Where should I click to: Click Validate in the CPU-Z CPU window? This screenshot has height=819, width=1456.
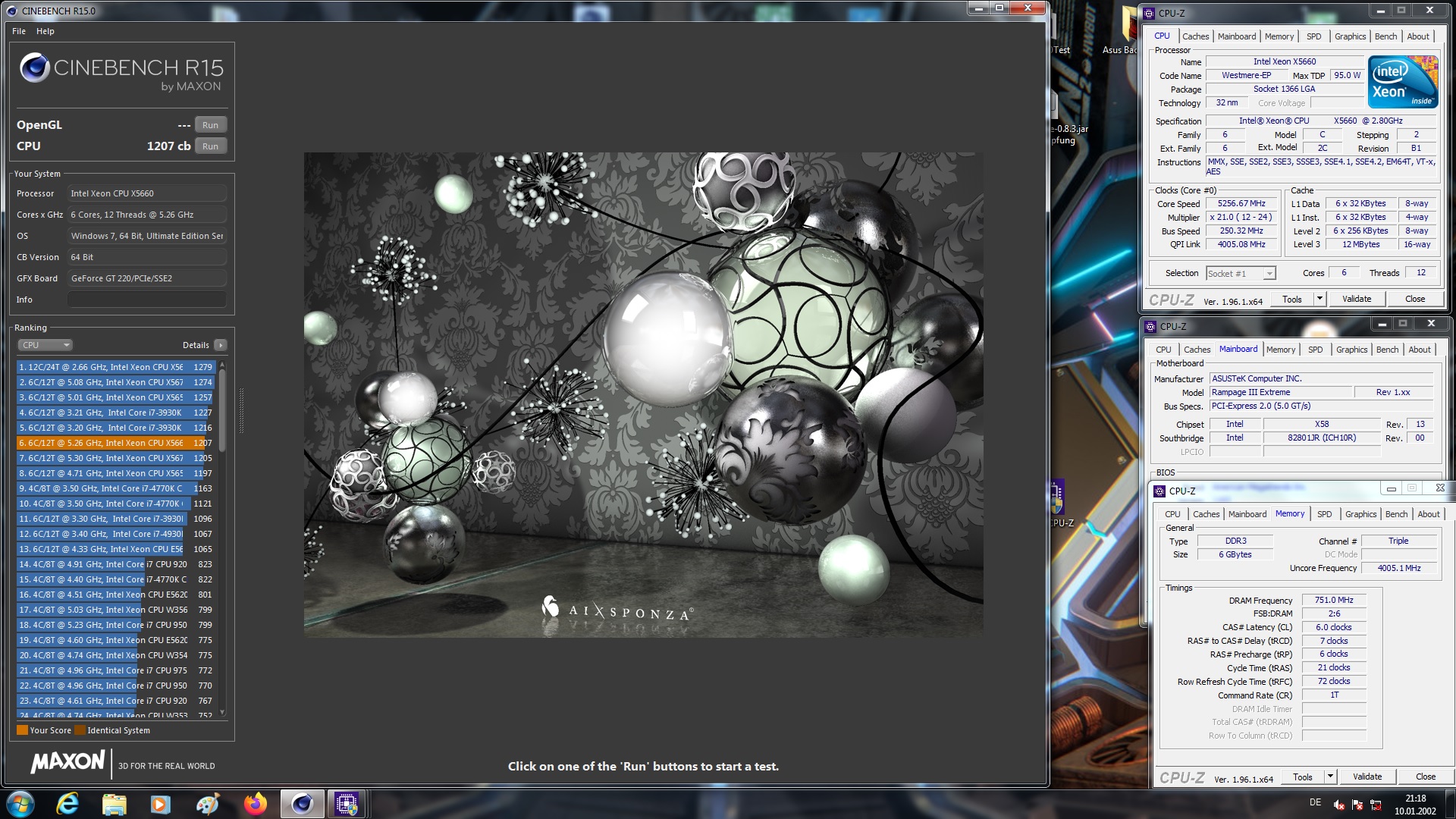1357,299
